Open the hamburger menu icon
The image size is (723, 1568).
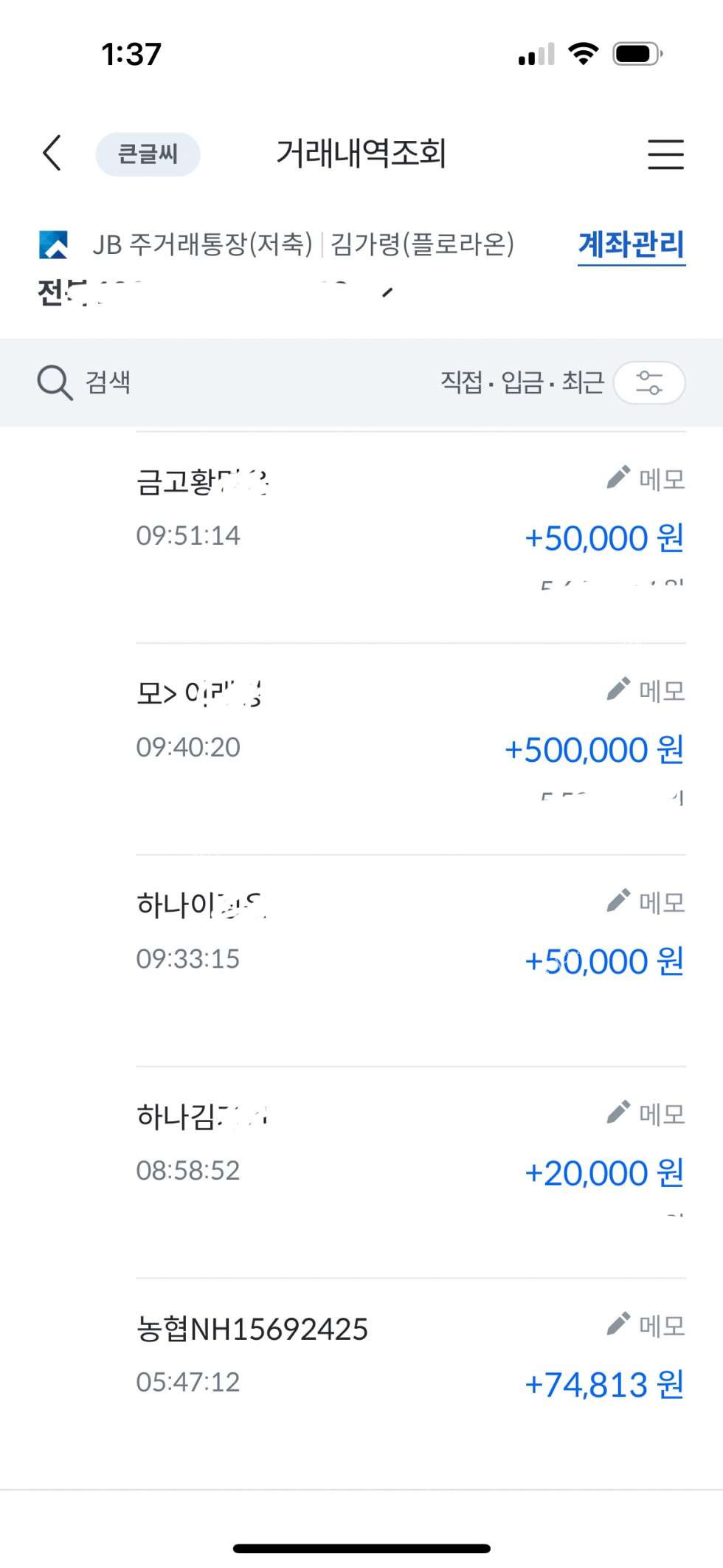665,154
